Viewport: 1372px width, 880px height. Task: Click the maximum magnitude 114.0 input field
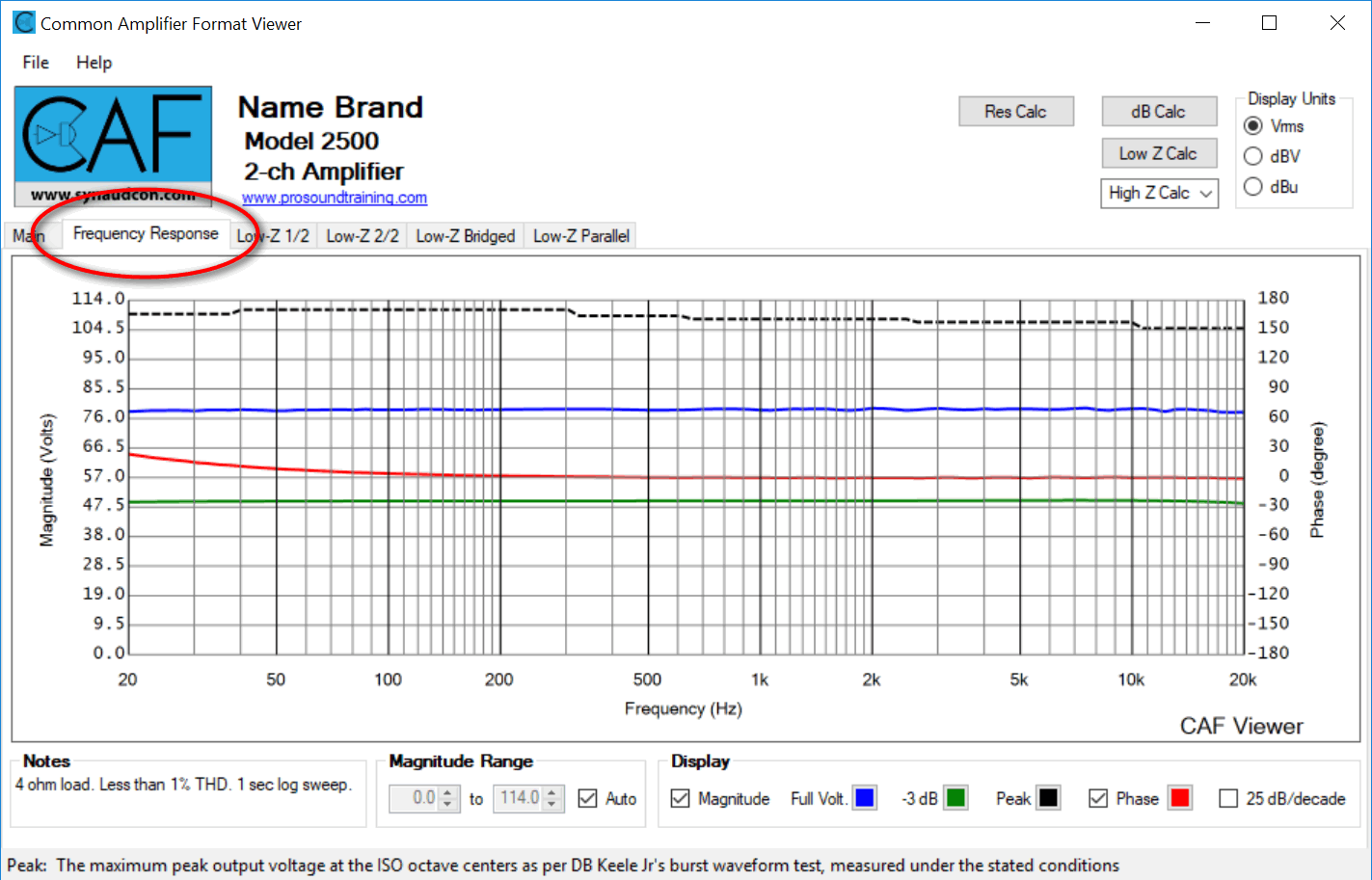(x=519, y=798)
